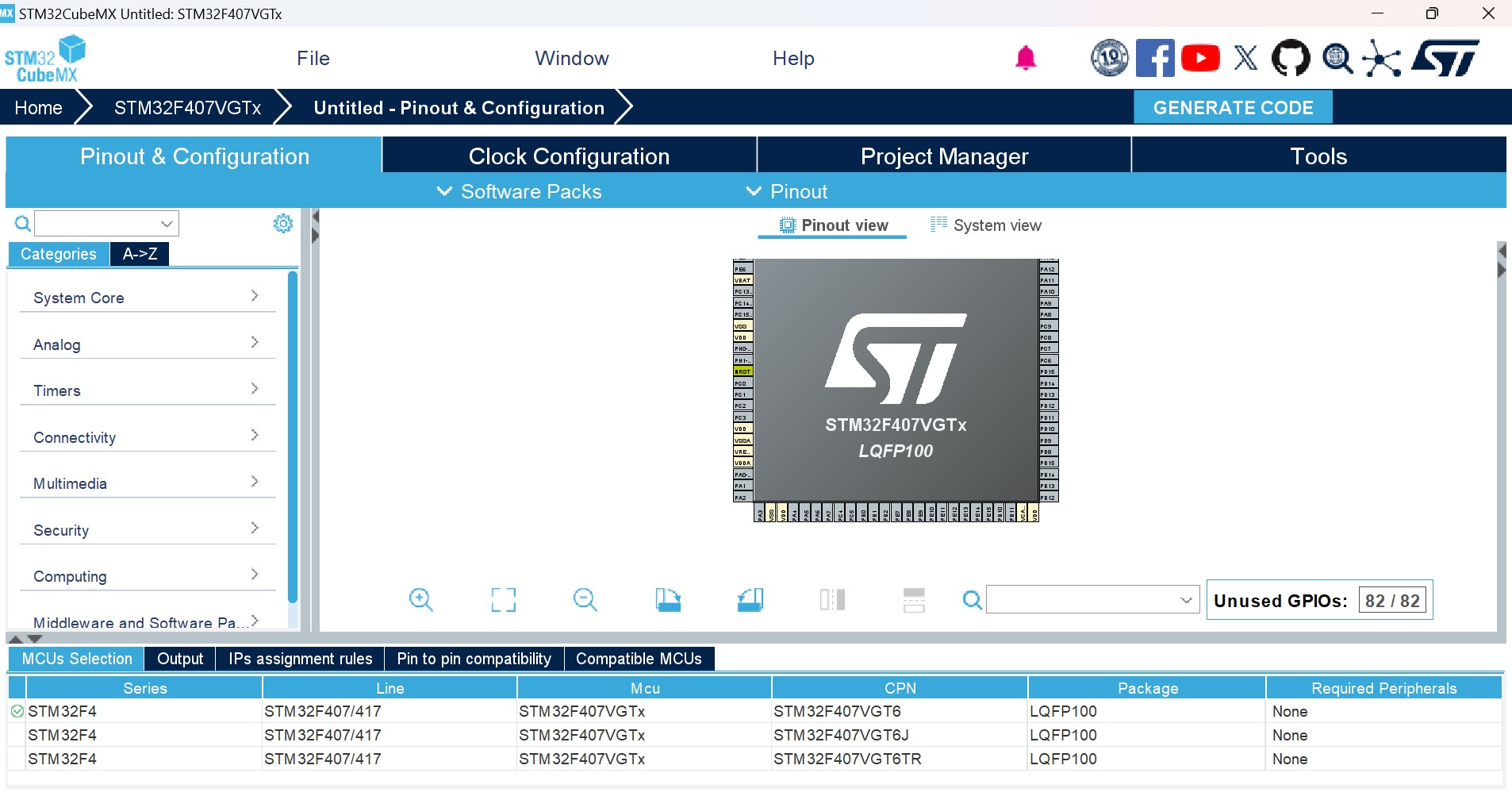Viewport: 1512px width, 796px height.
Task: Switch to Project Manager tab
Action: tap(944, 156)
